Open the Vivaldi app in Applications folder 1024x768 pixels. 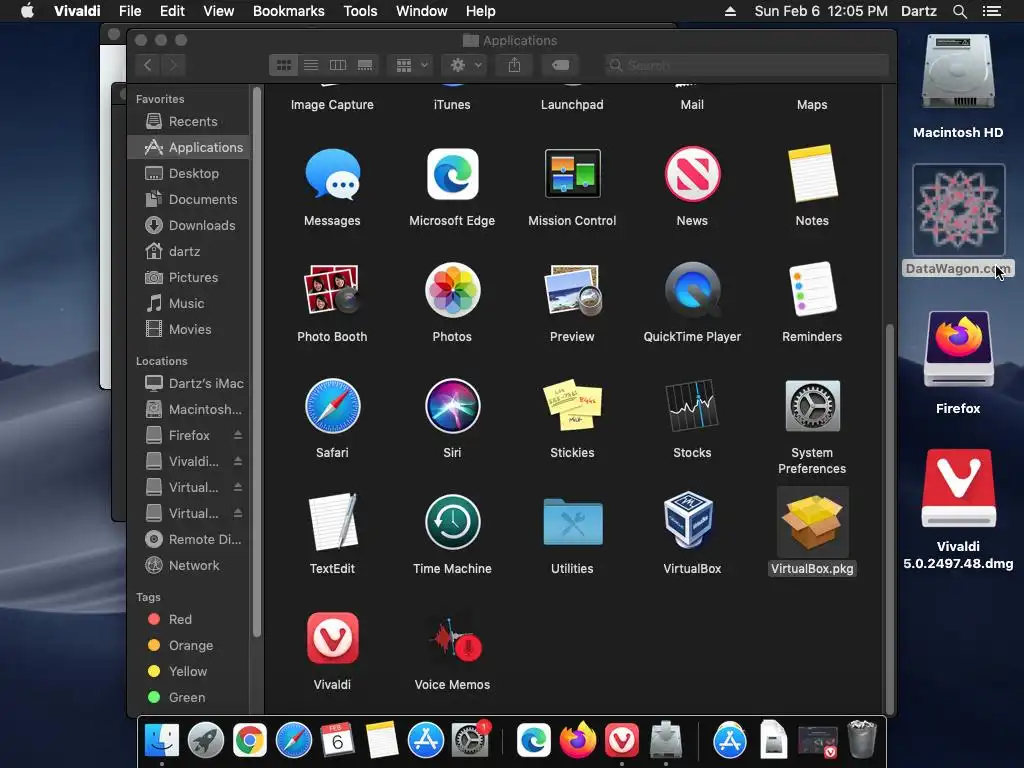(x=332, y=637)
